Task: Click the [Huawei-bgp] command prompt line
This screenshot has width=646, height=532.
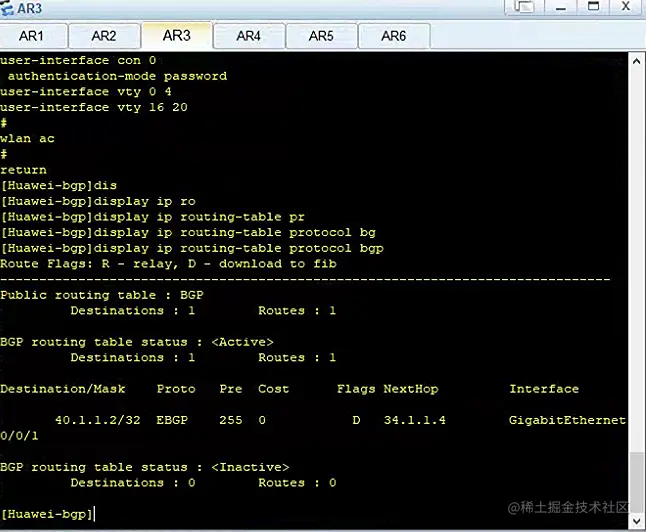Action: 47,514
